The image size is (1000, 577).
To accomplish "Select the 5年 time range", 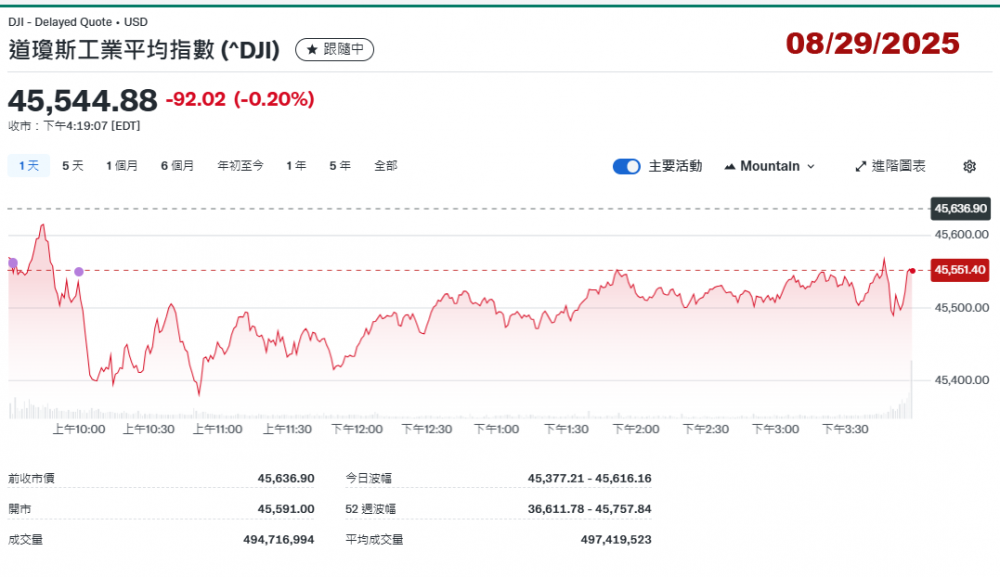I will pyautogui.click(x=340, y=166).
